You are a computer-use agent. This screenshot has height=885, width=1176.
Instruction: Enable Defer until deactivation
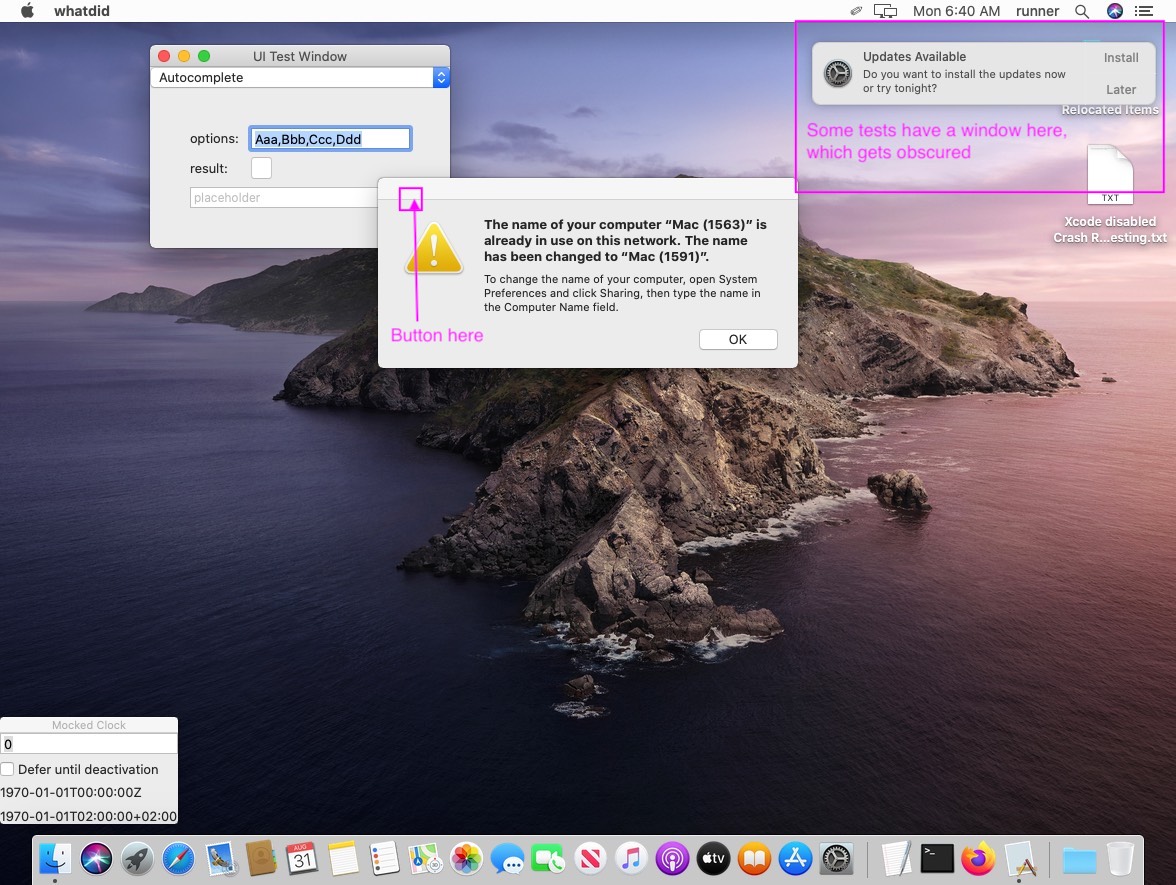coord(8,769)
